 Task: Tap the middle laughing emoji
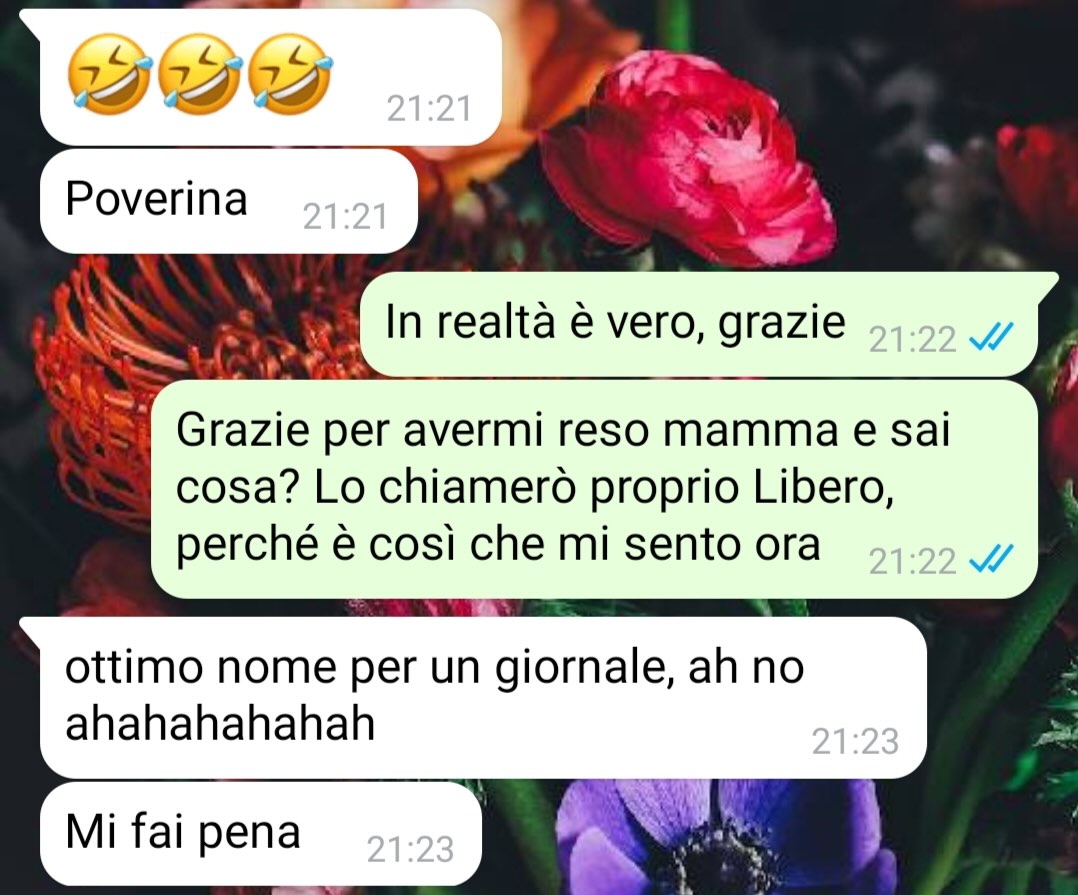(200, 74)
